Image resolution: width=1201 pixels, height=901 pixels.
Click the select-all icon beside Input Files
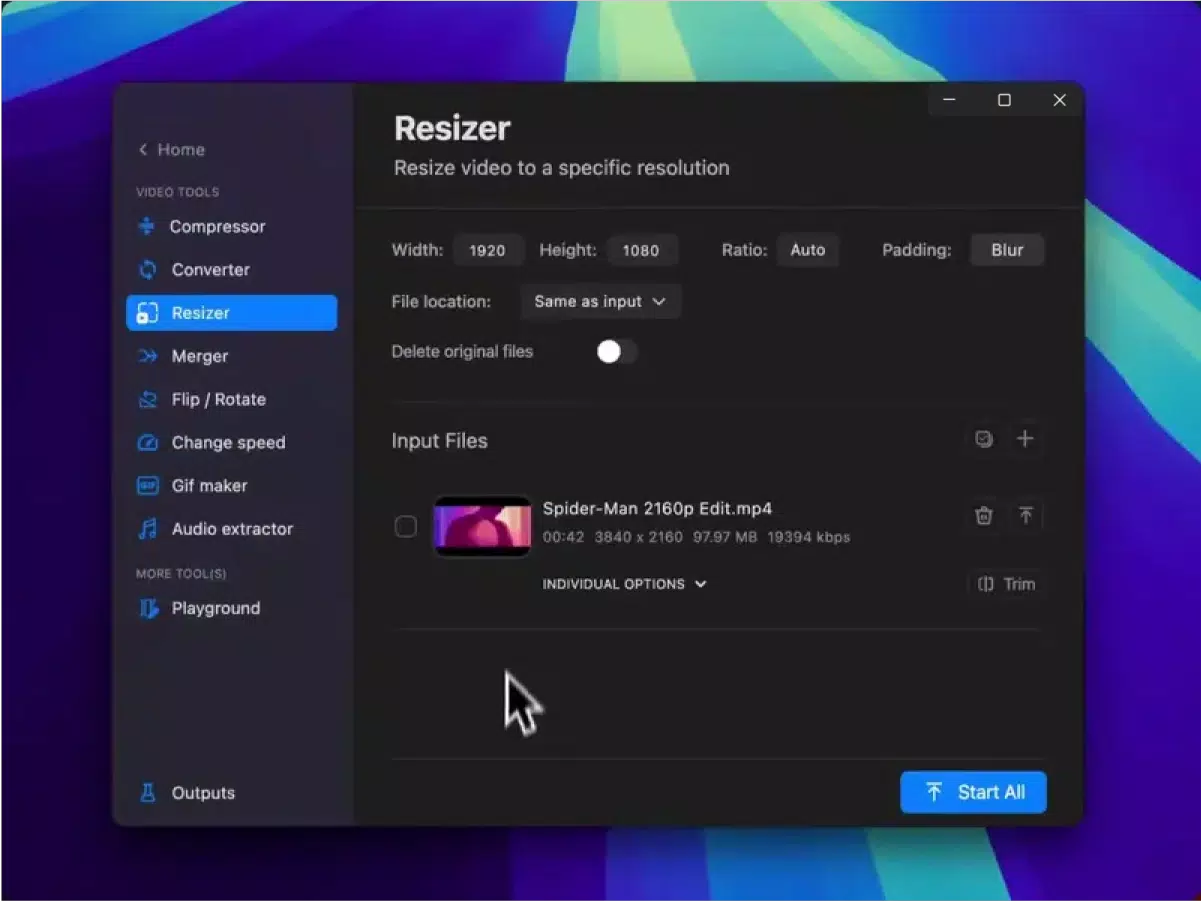point(984,439)
